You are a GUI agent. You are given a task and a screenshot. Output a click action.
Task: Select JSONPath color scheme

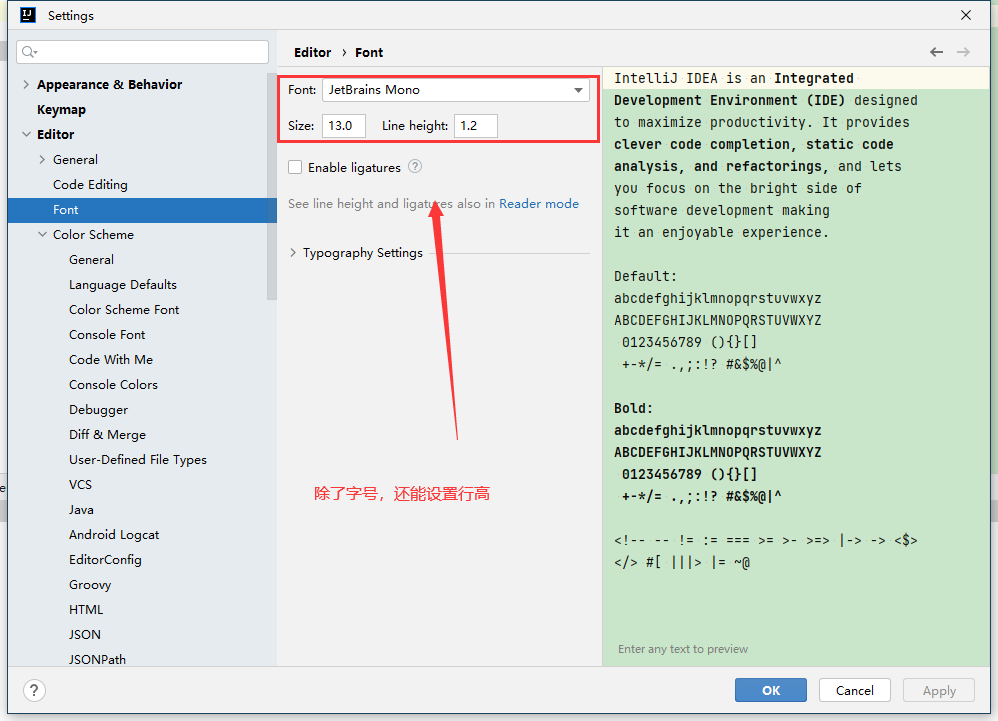point(97,659)
